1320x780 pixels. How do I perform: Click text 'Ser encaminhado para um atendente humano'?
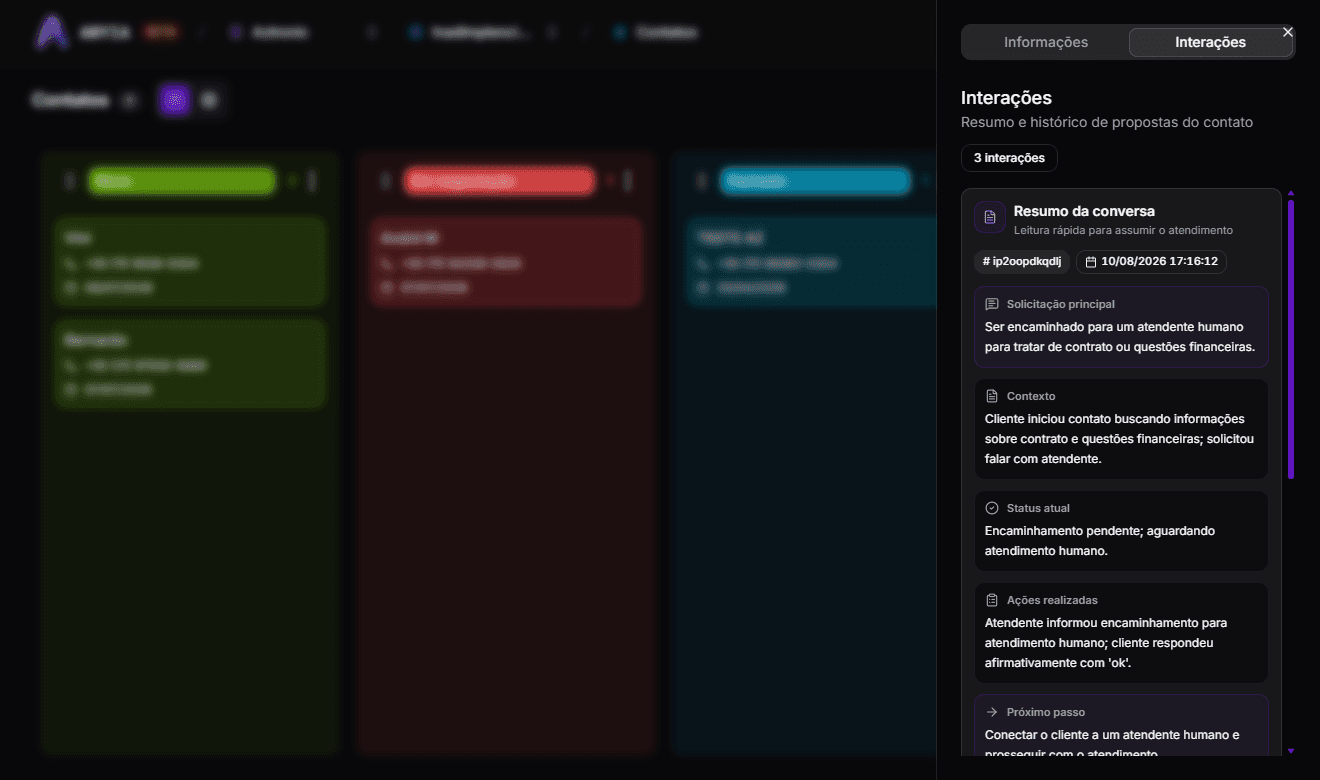[x=1114, y=327]
